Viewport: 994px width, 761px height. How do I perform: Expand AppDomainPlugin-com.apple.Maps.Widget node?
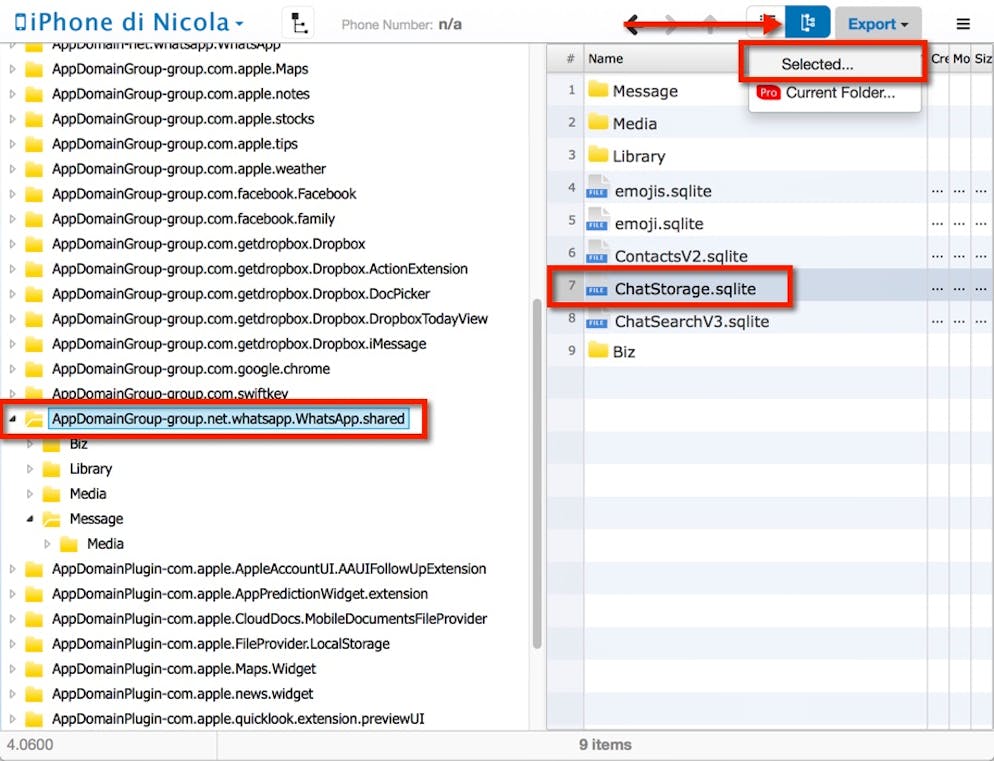click(x=12, y=668)
